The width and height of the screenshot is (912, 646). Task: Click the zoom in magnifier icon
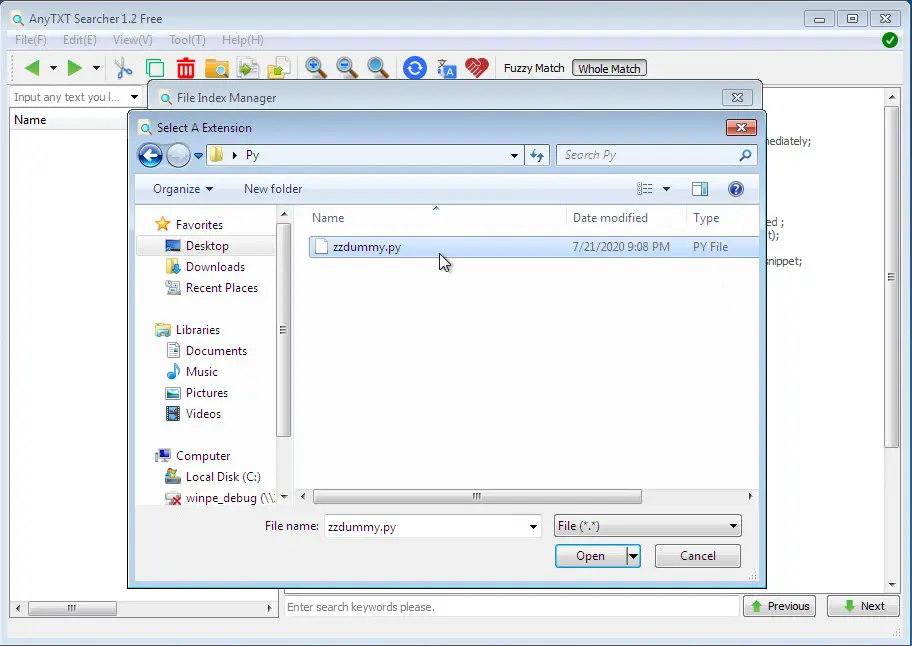point(316,68)
